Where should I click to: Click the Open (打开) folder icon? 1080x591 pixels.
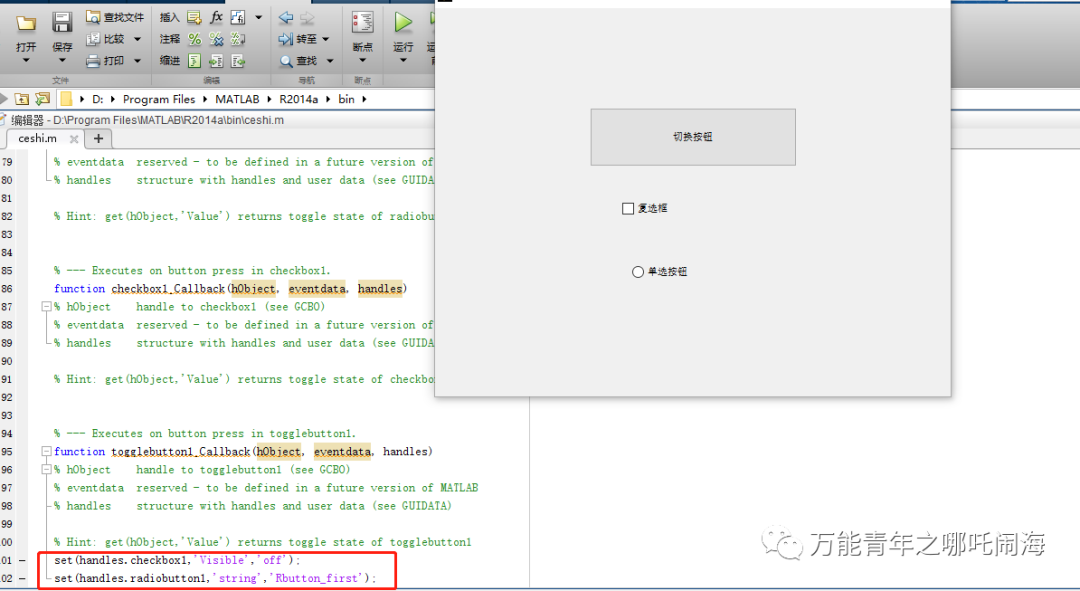[26, 23]
